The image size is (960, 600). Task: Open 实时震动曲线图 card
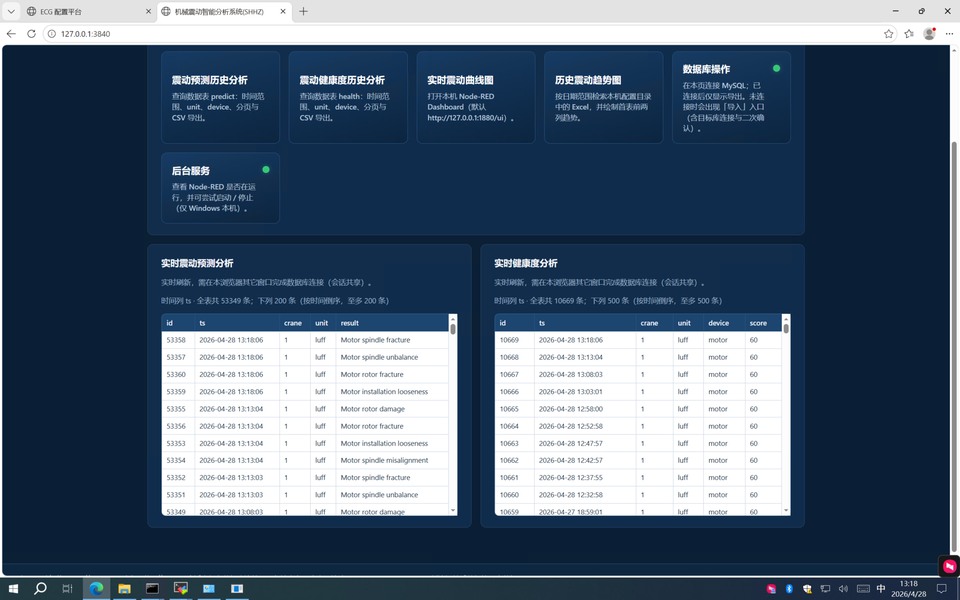click(476, 97)
